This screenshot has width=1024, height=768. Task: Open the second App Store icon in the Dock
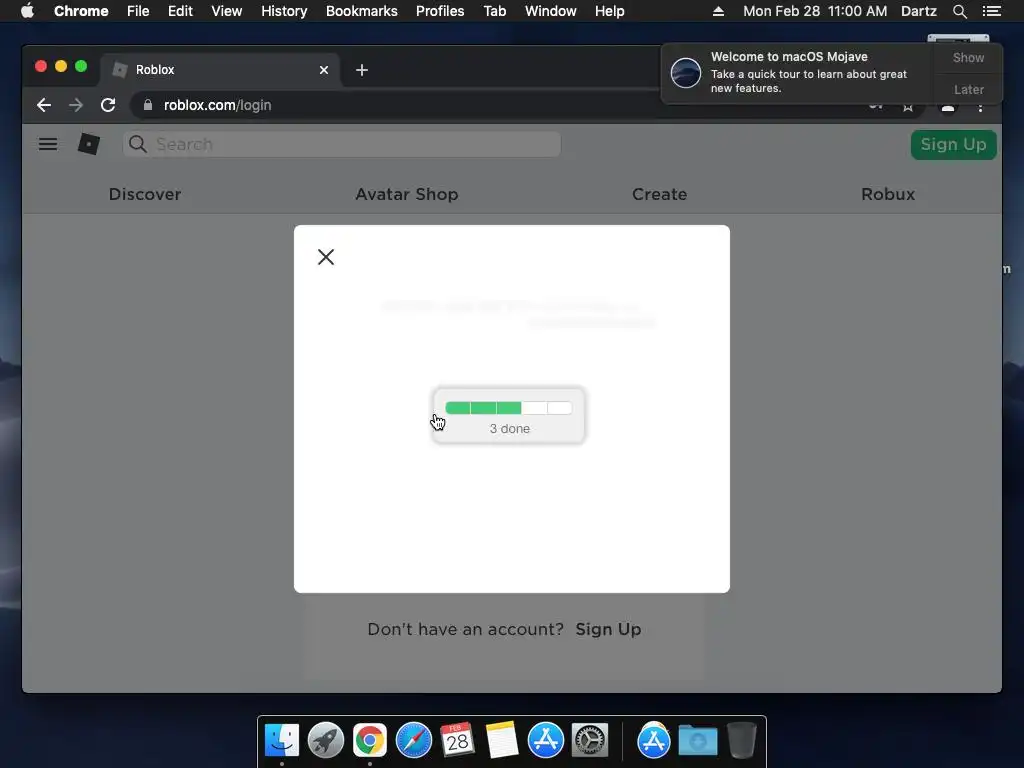pyautogui.click(x=654, y=740)
